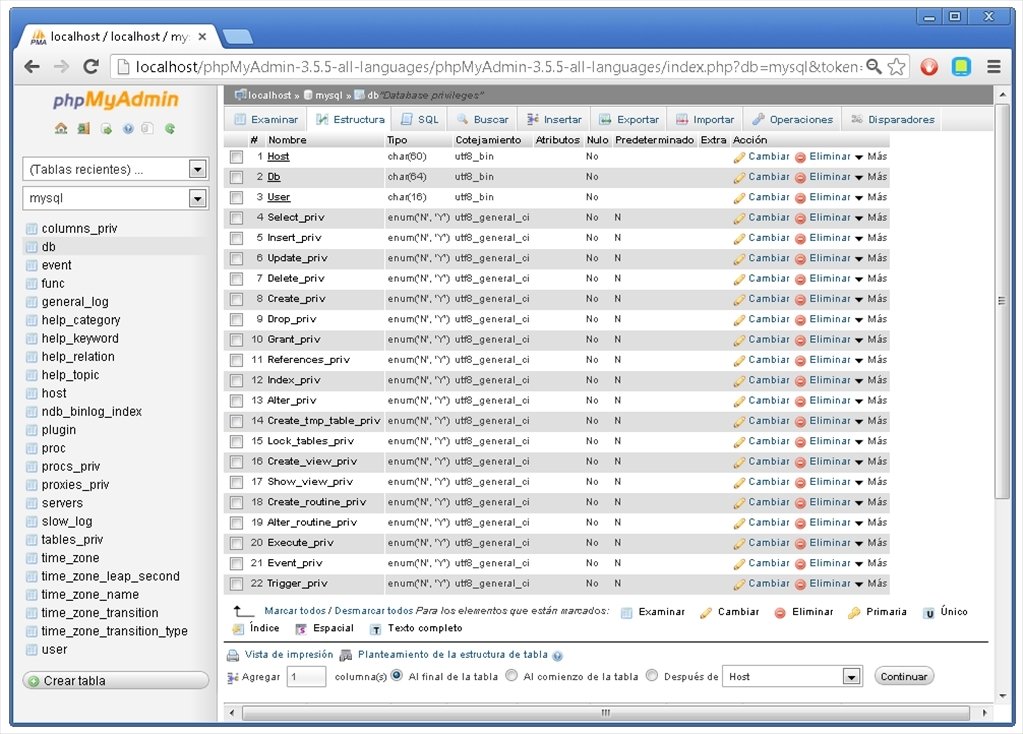Expand Más menu for Host row
This screenshot has height=734, width=1023.
click(871, 157)
